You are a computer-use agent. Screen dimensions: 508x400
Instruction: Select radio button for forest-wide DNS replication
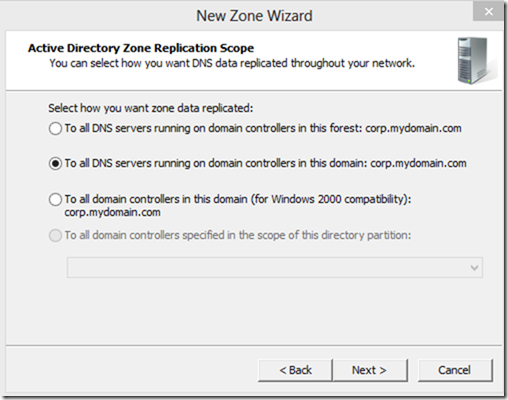[55, 129]
